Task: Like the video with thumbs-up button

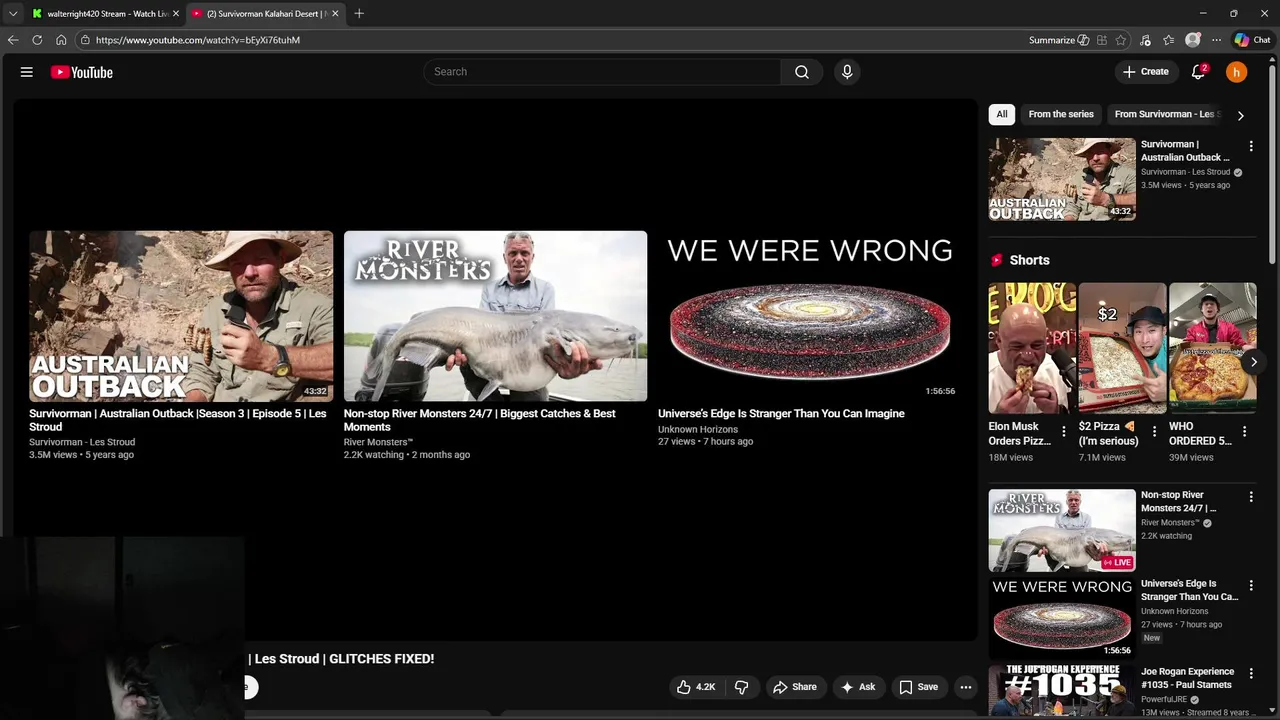Action: click(x=696, y=687)
